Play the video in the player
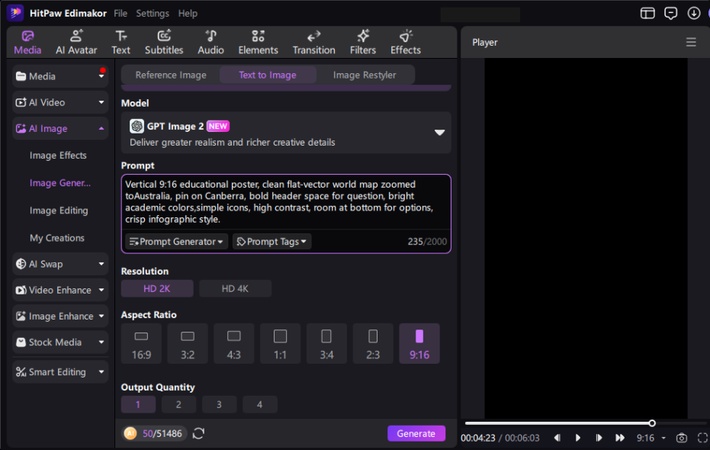Screen dimensions: 710x450 tap(578, 438)
